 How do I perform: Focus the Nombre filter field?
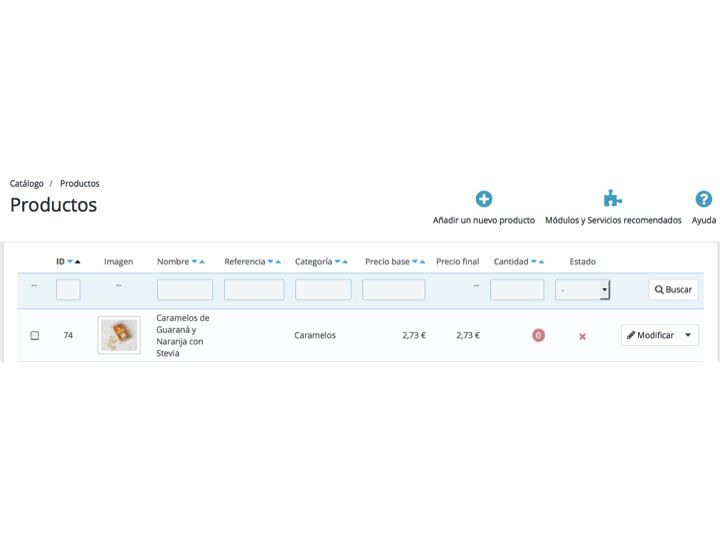click(x=185, y=290)
